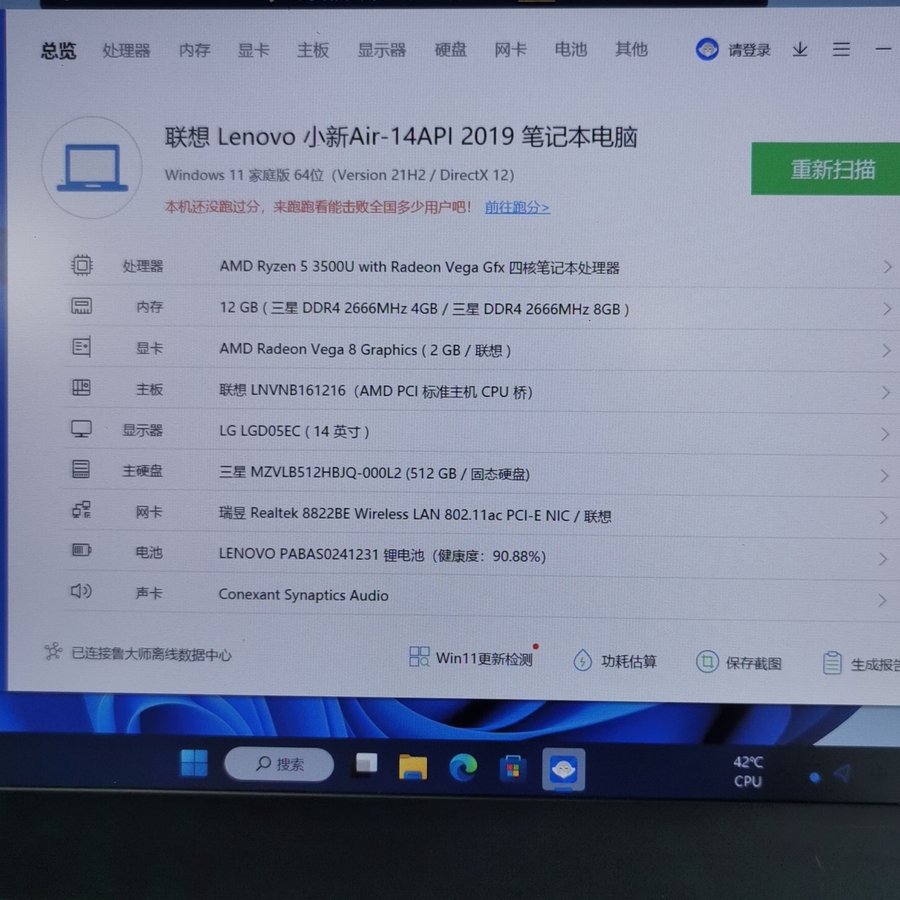Click the network card icon

tap(81, 510)
